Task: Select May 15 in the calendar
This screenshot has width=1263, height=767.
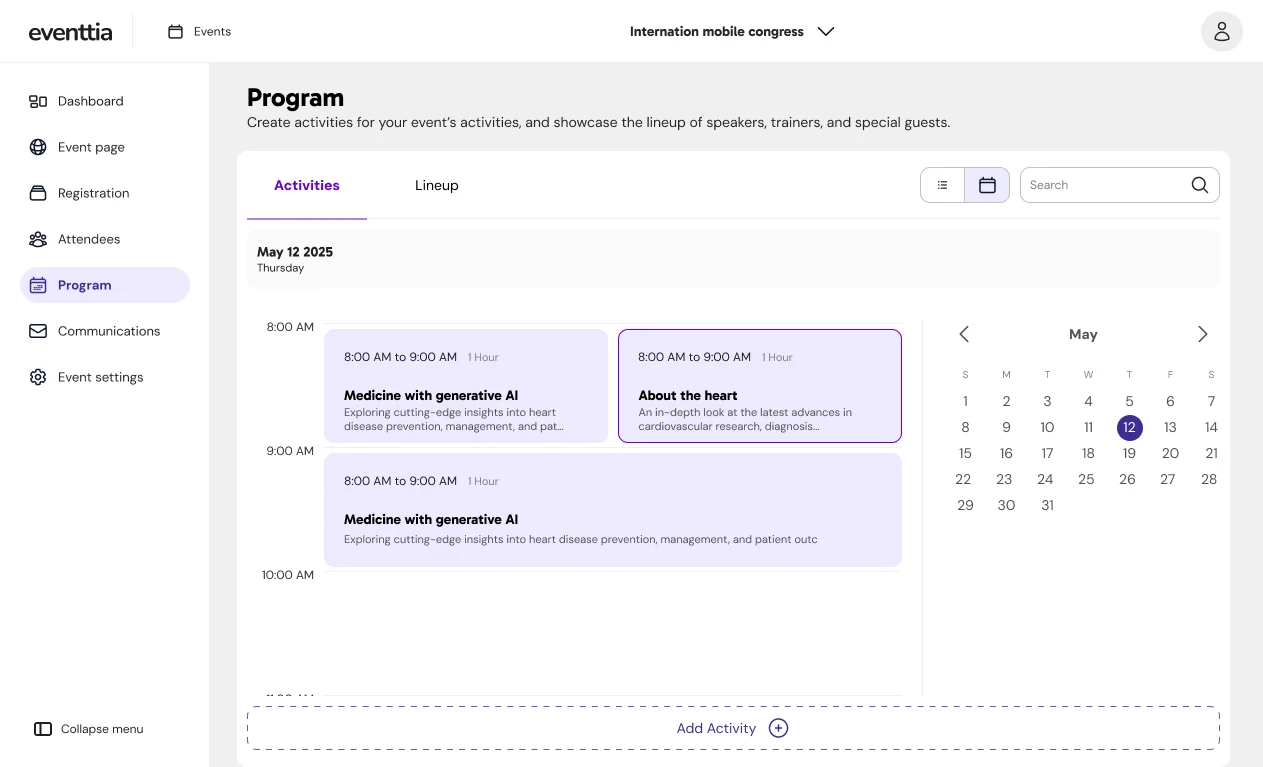Action: pyautogui.click(x=965, y=453)
